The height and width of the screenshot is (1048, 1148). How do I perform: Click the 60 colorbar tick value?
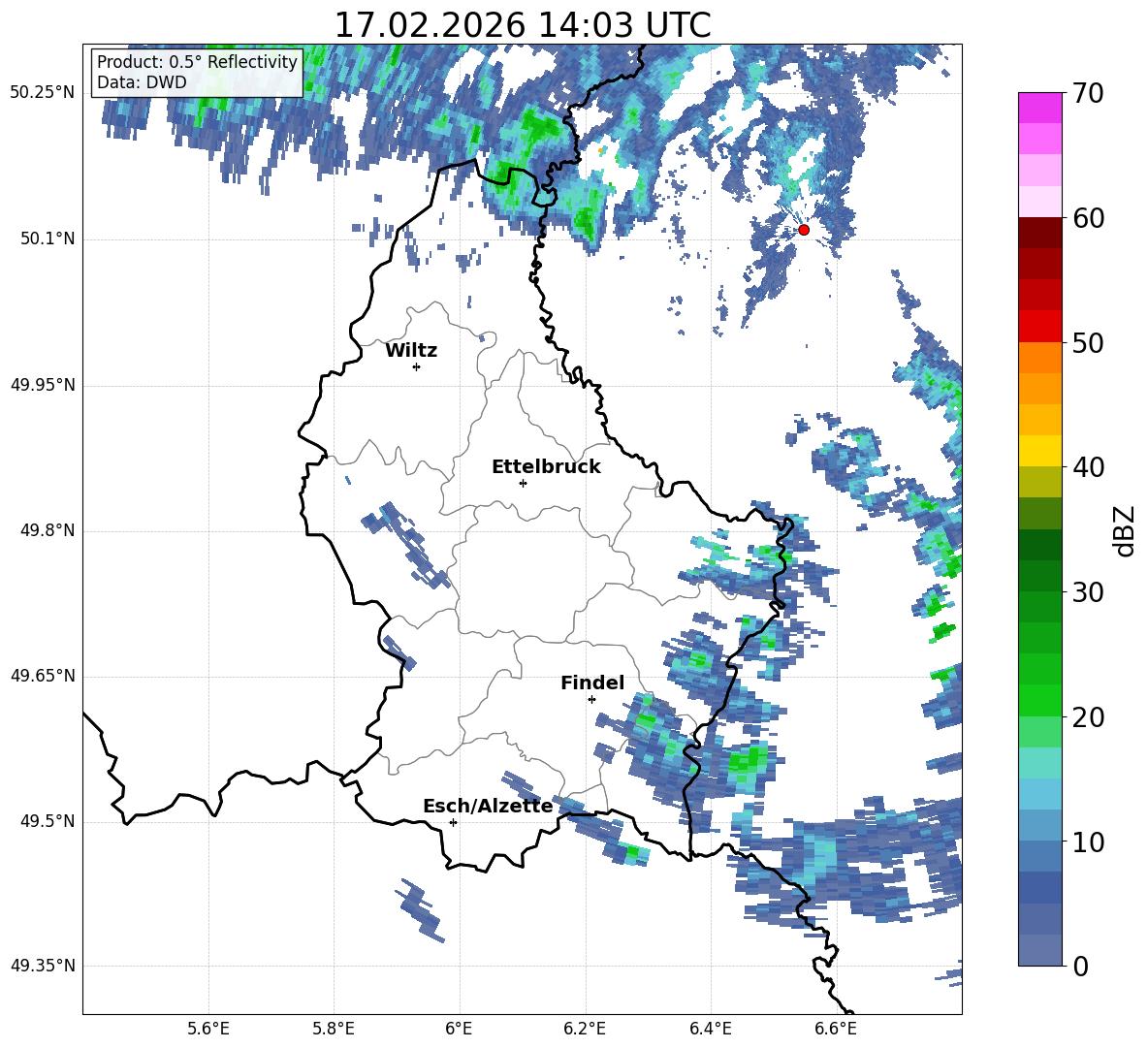pyautogui.click(x=1088, y=218)
